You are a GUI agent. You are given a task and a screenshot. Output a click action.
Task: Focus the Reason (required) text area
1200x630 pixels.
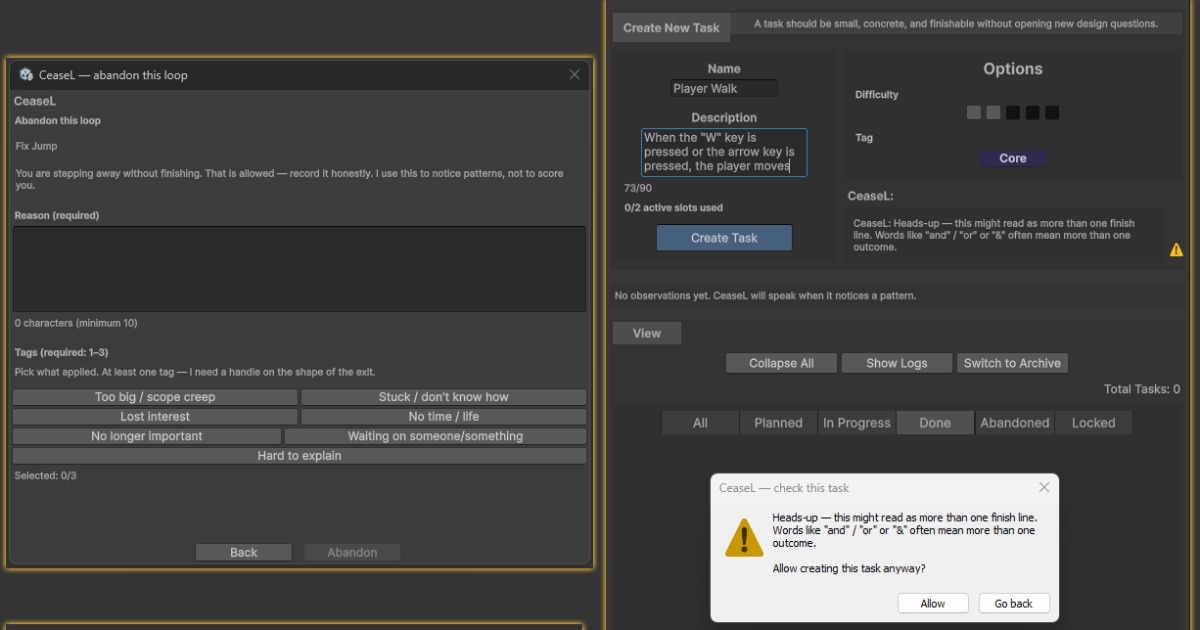[299, 269]
